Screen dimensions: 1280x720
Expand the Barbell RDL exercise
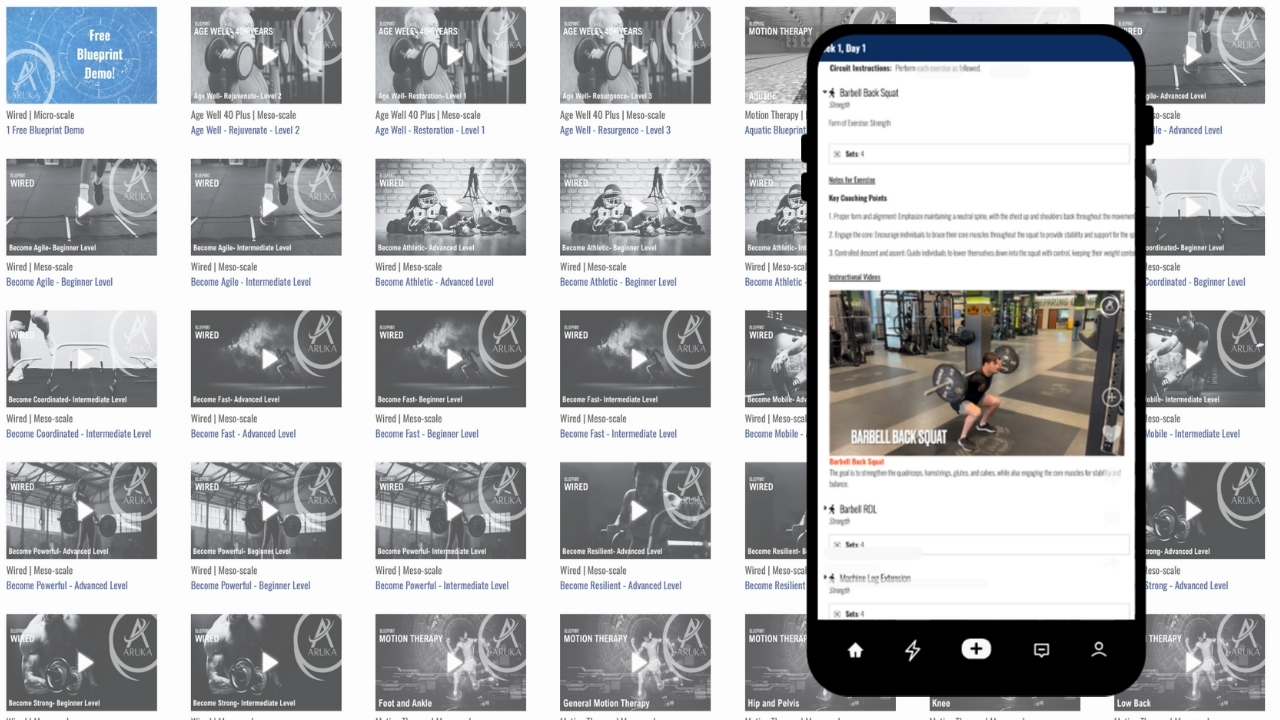(x=824, y=509)
